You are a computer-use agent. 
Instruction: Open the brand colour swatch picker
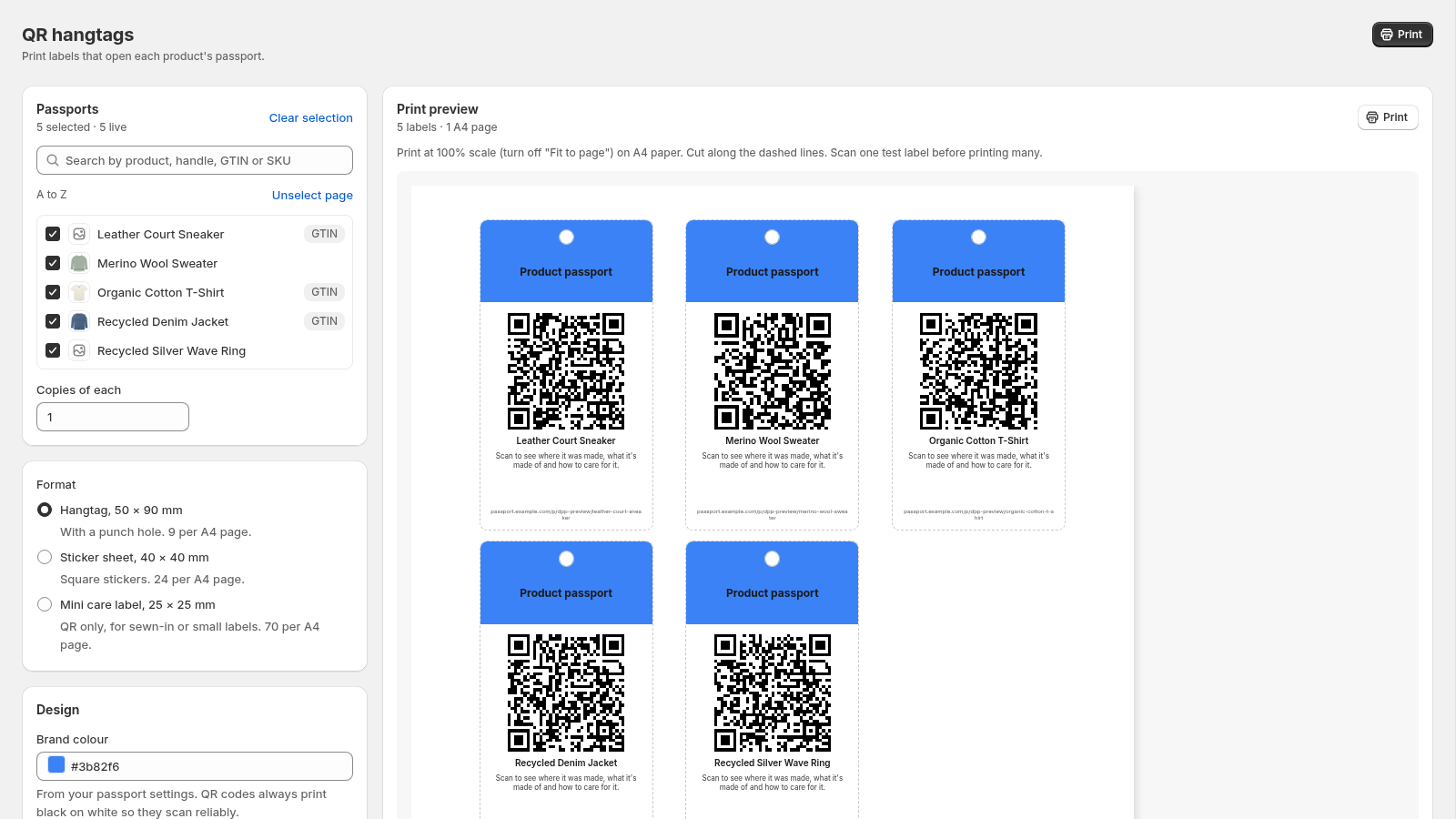tap(56, 765)
